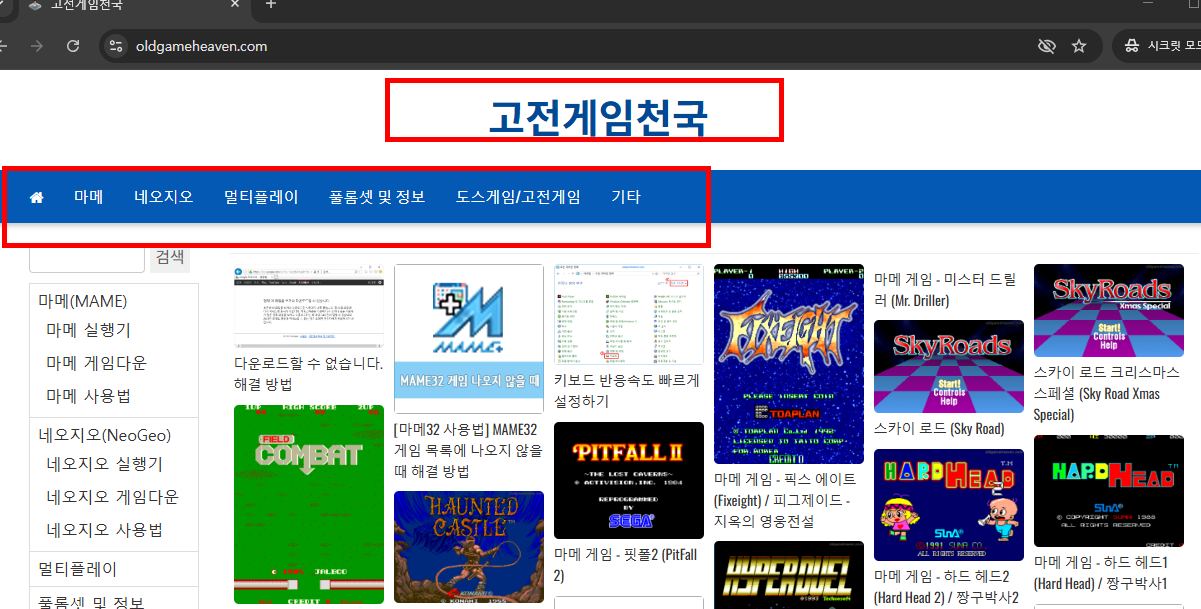The width and height of the screenshot is (1201, 609).
Task: Reload the current page
Action: [x=72, y=46]
